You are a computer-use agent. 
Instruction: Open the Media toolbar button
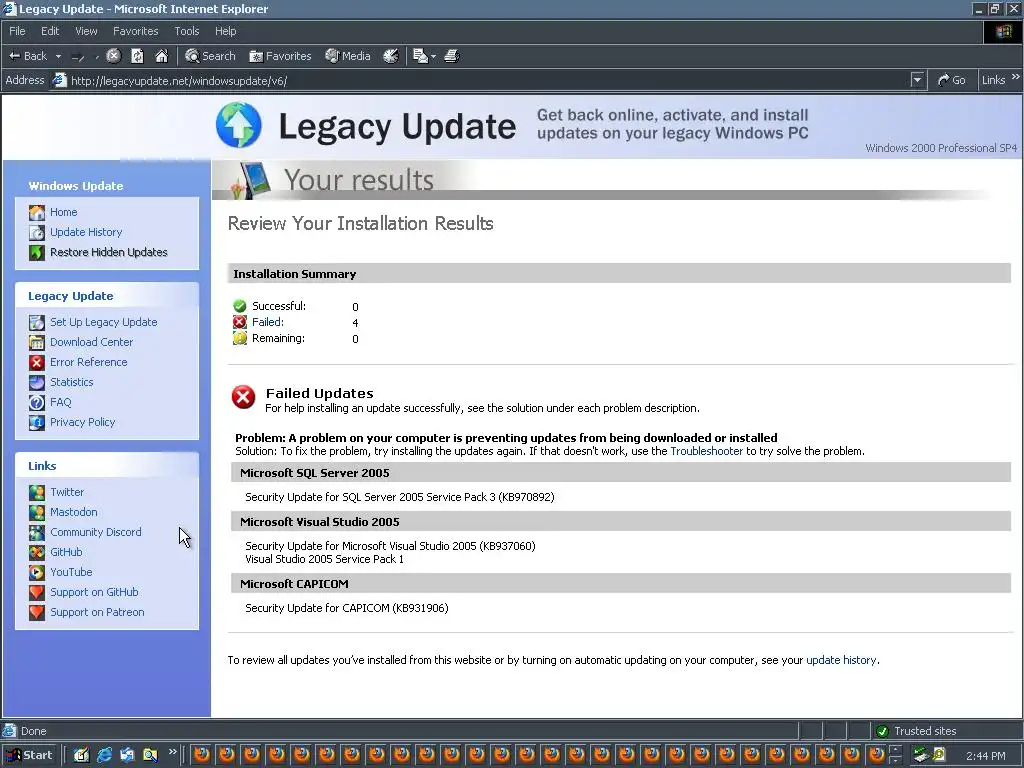coord(348,56)
